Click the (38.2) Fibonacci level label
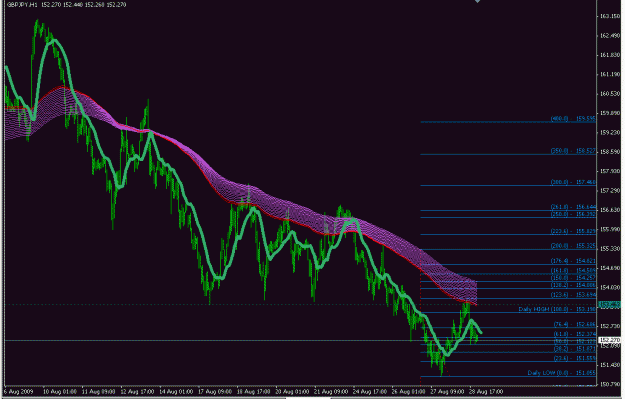The width and height of the screenshot is (625, 399). 574,349
